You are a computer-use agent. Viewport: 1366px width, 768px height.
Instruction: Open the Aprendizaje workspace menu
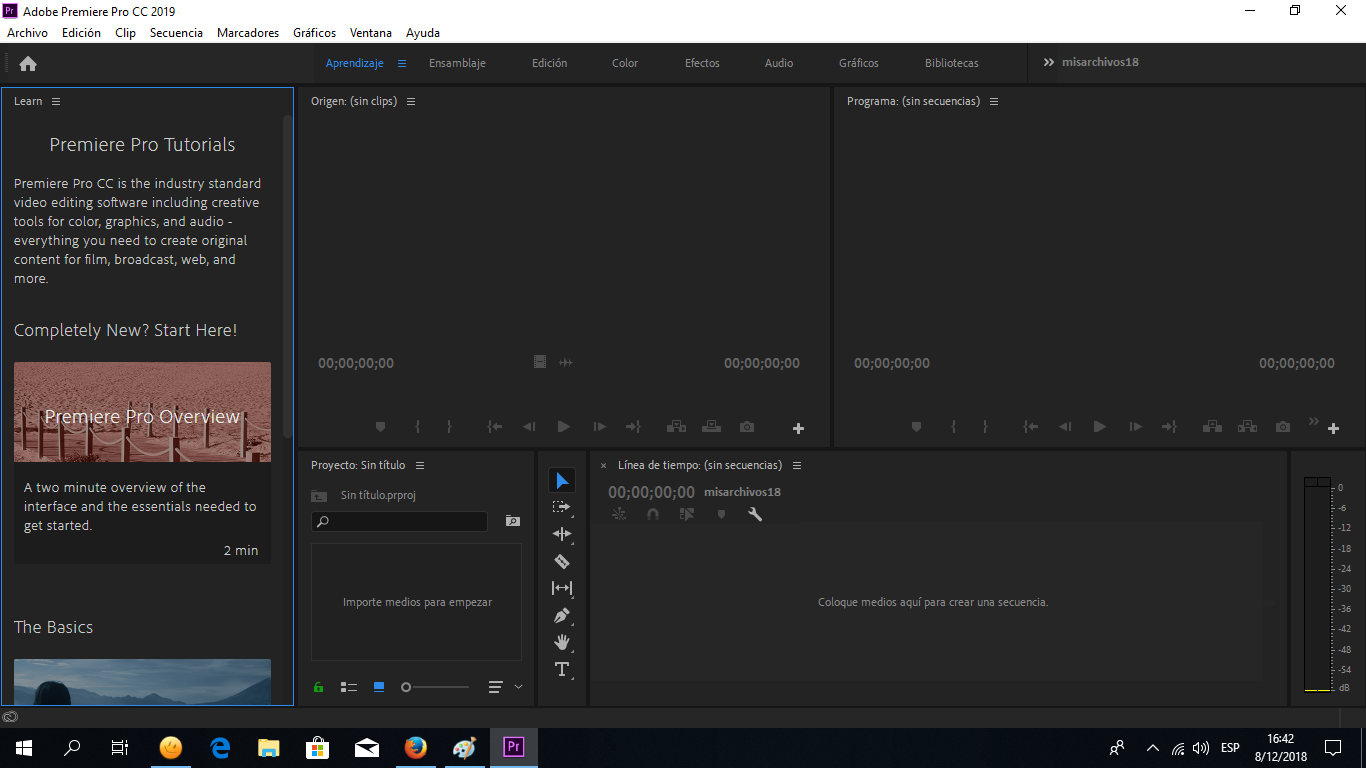pyautogui.click(x=402, y=63)
